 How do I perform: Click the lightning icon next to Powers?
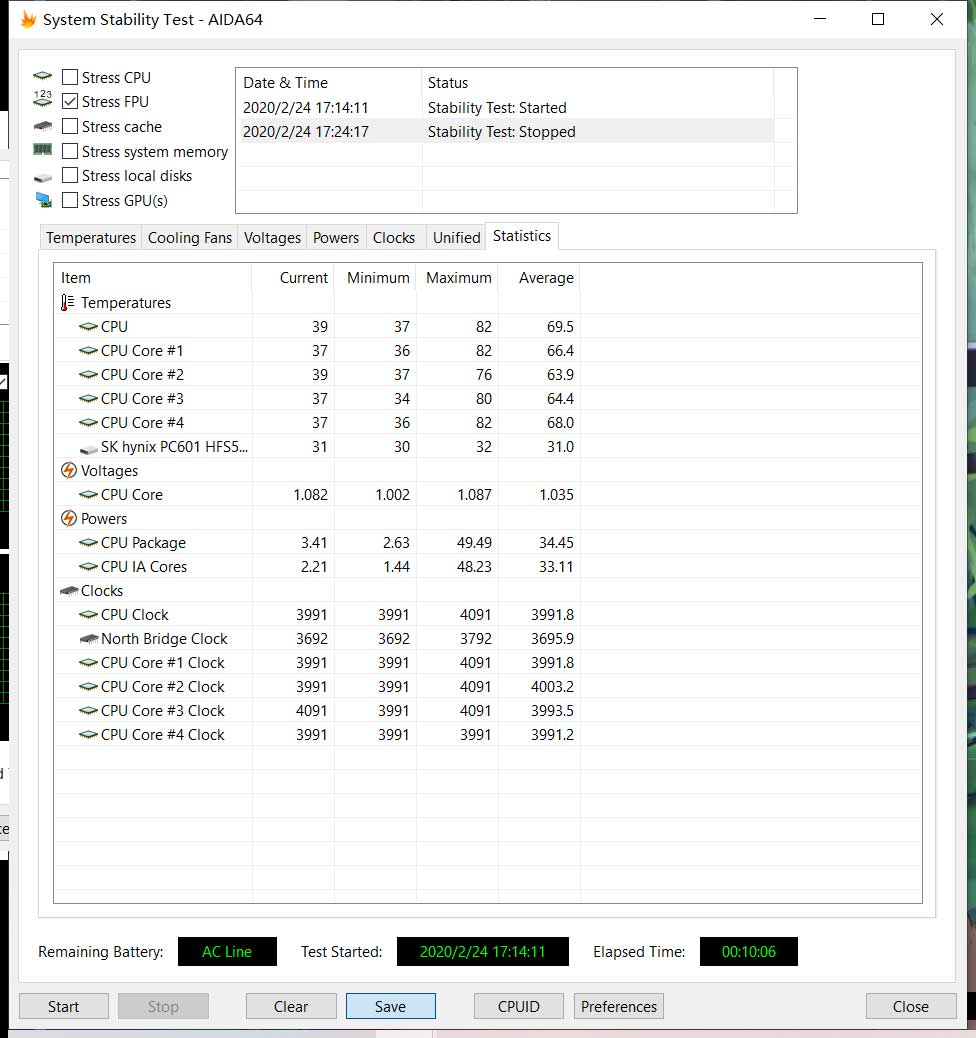coord(69,518)
